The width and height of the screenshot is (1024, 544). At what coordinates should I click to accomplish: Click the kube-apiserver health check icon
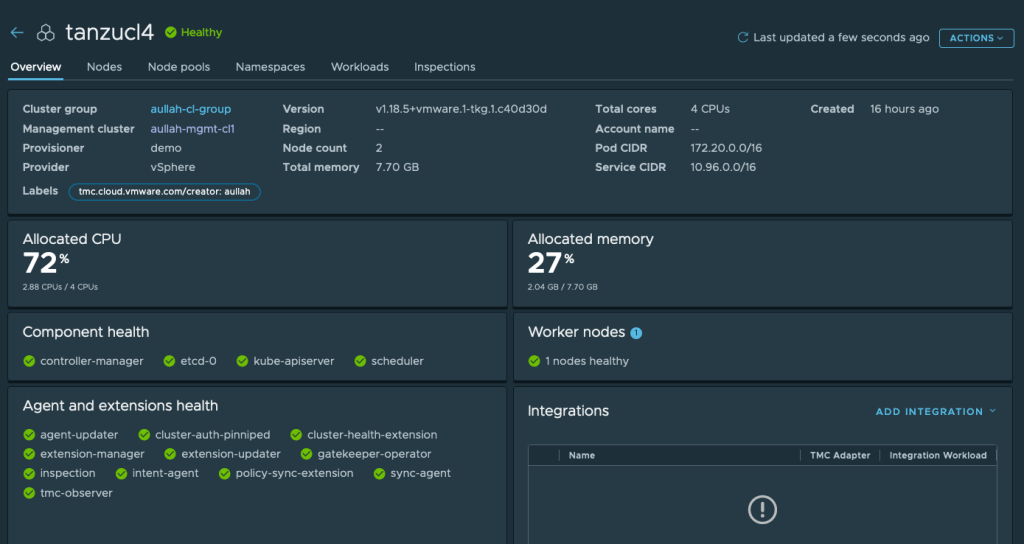coord(243,361)
